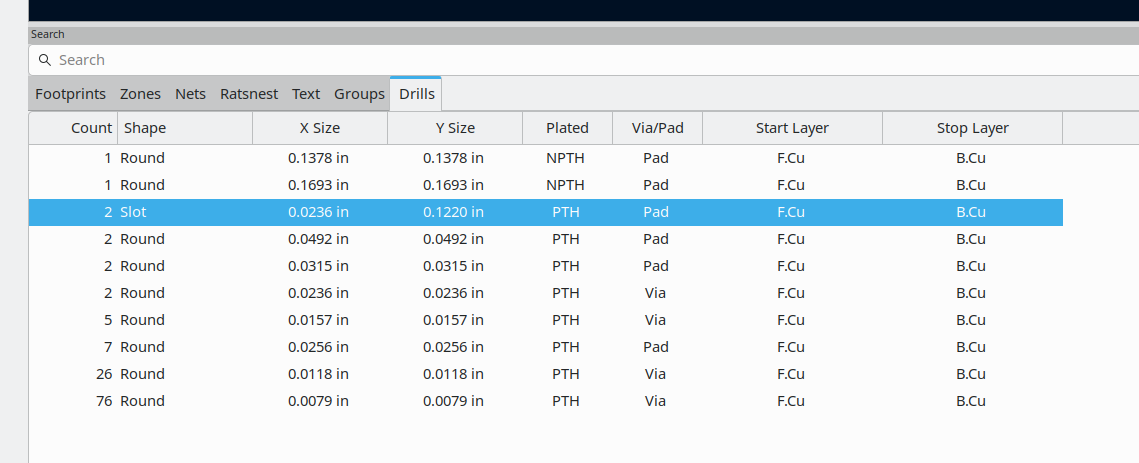Switch to the Footprints tab
The width and height of the screenshot is (1139, 463).
tap(70, 94)
